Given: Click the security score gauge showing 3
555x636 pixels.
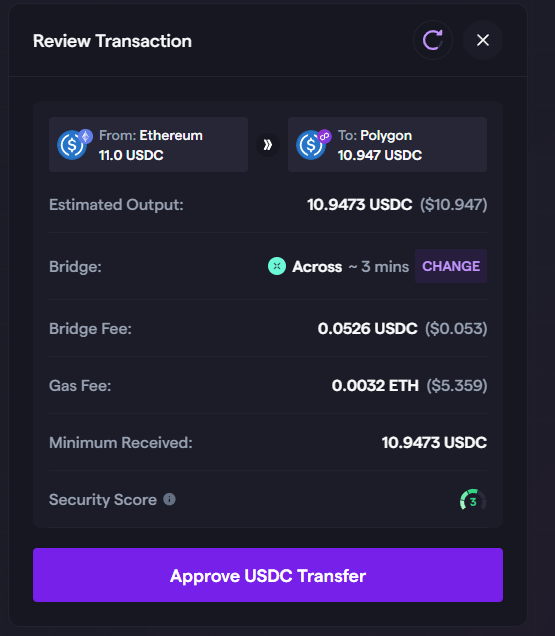Looking at the screenshot, I should [473, 500].
